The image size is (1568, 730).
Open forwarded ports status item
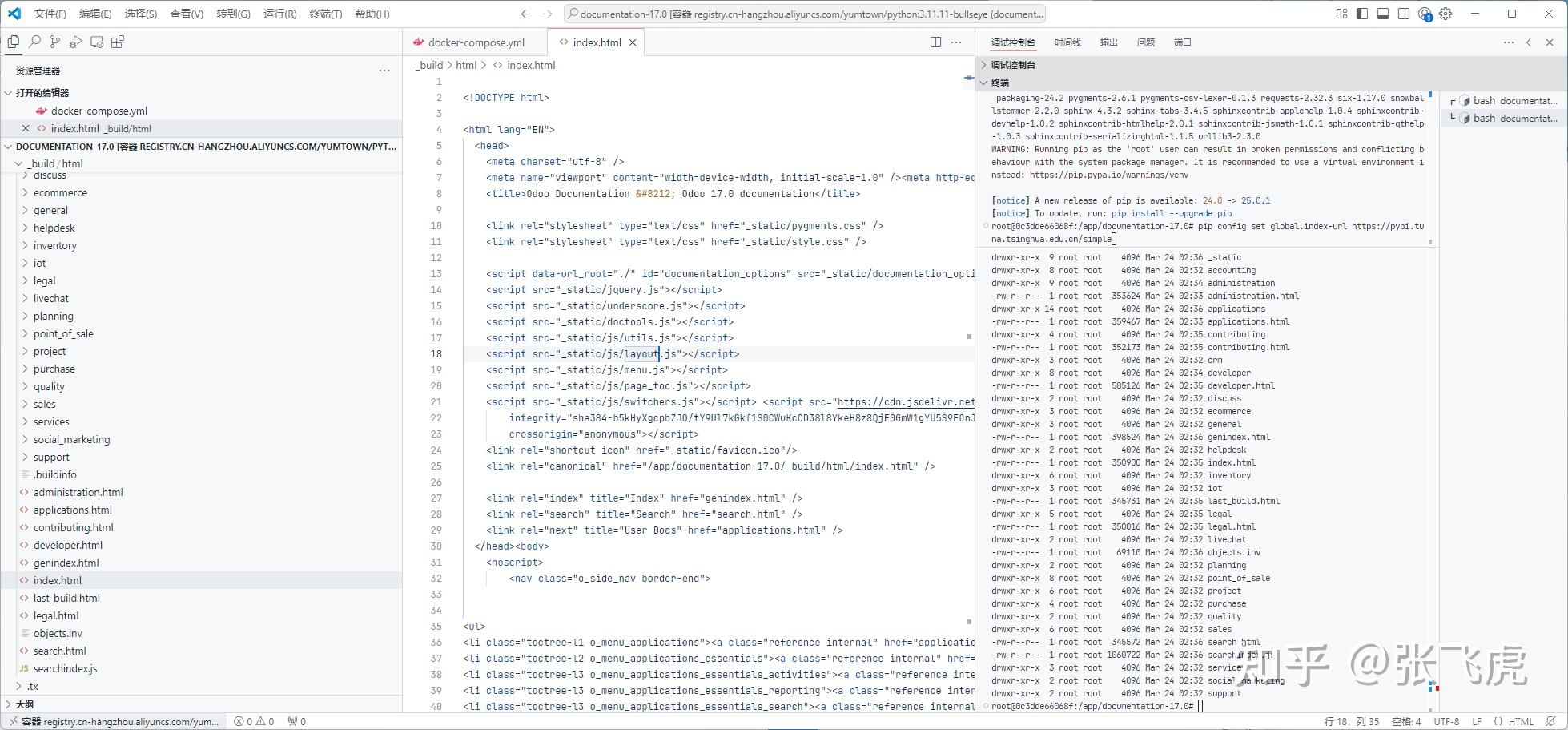click(x=297, y=721)
